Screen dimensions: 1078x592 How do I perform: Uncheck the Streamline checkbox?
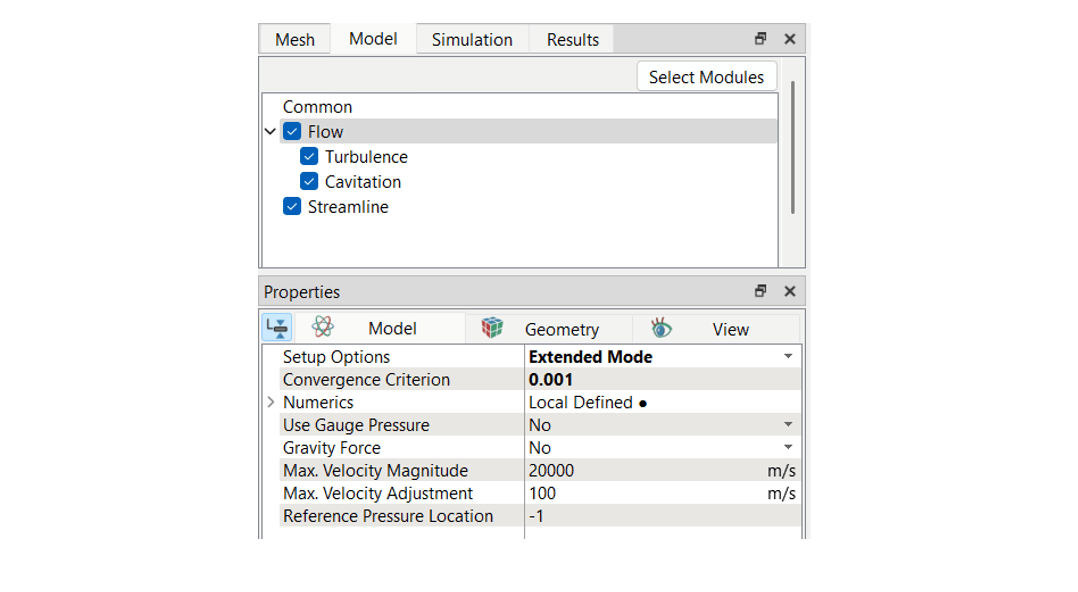pyautogui.click(x=292, y=206)
